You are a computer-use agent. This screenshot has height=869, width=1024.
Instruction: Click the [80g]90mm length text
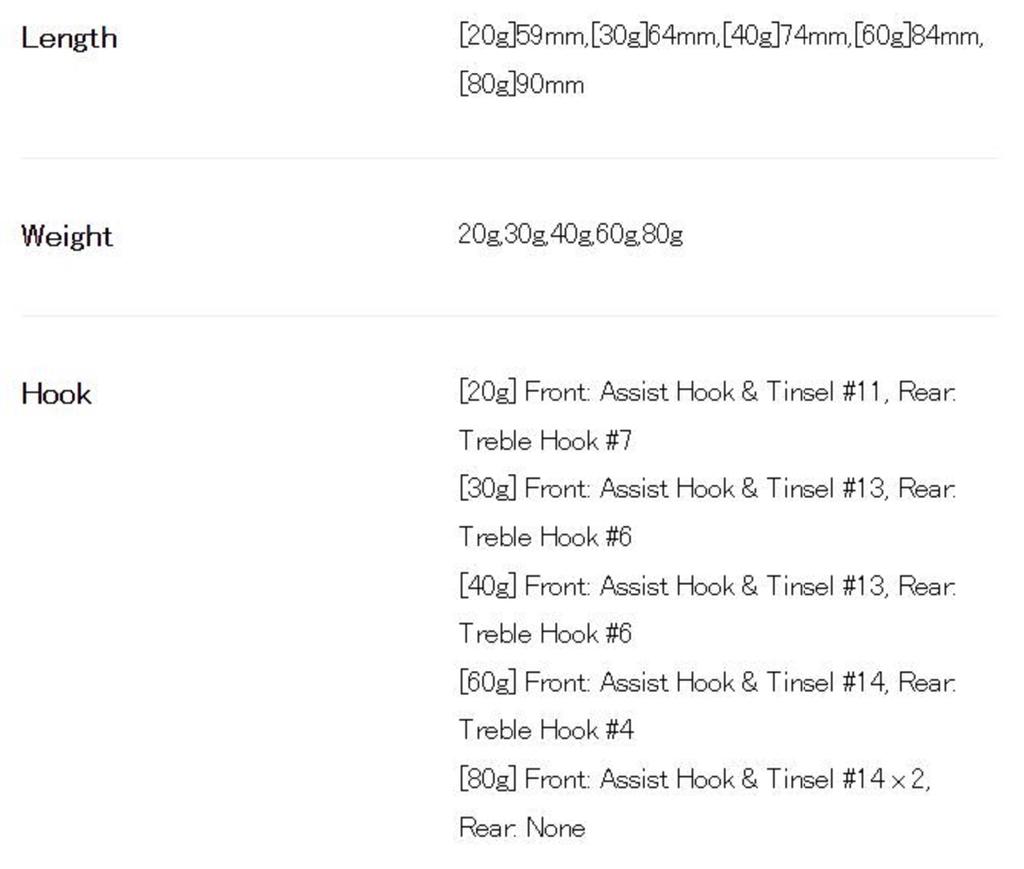[521, 84]
